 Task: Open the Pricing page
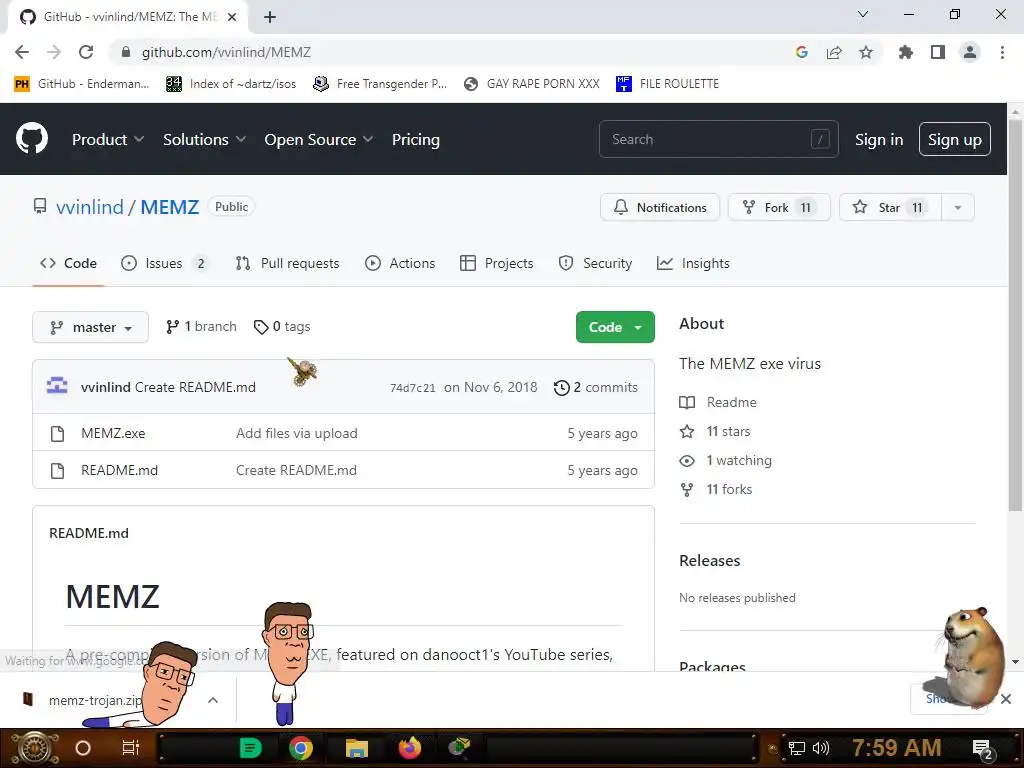416,140
